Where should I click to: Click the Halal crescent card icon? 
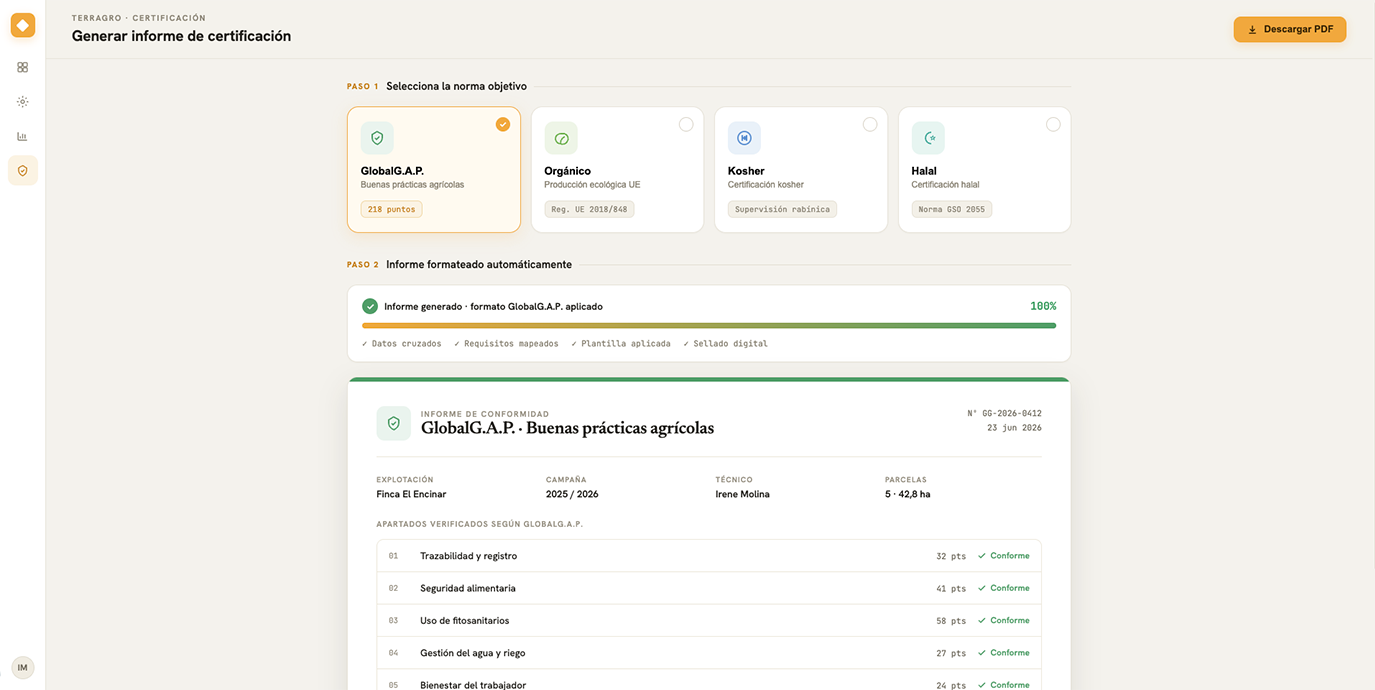click(928, 138)
